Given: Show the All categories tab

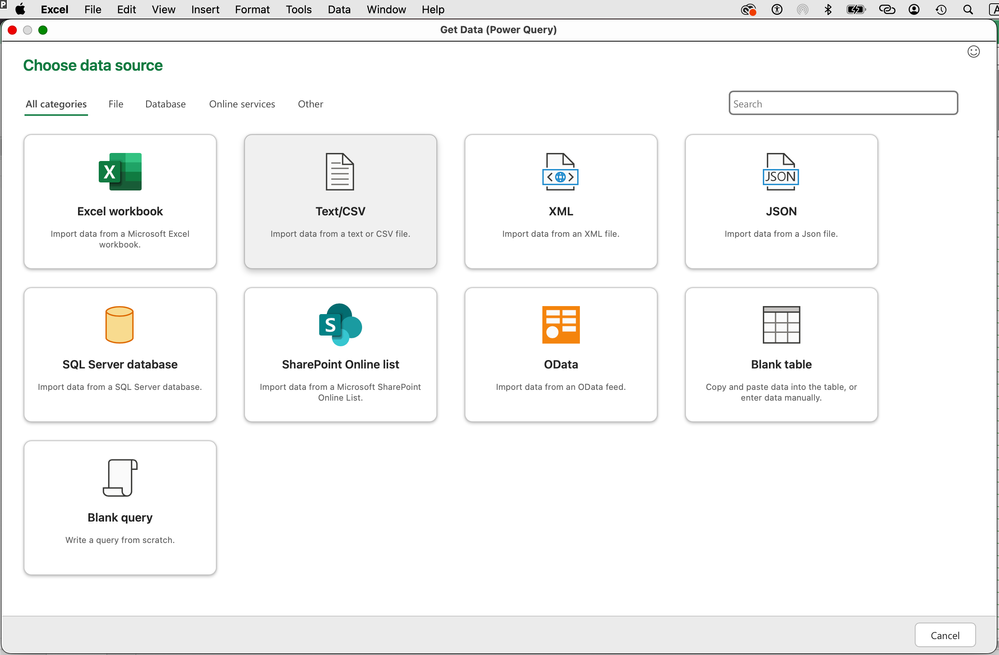Looking at the screenshot, I should pyautogui.click(x=56, y=103).
